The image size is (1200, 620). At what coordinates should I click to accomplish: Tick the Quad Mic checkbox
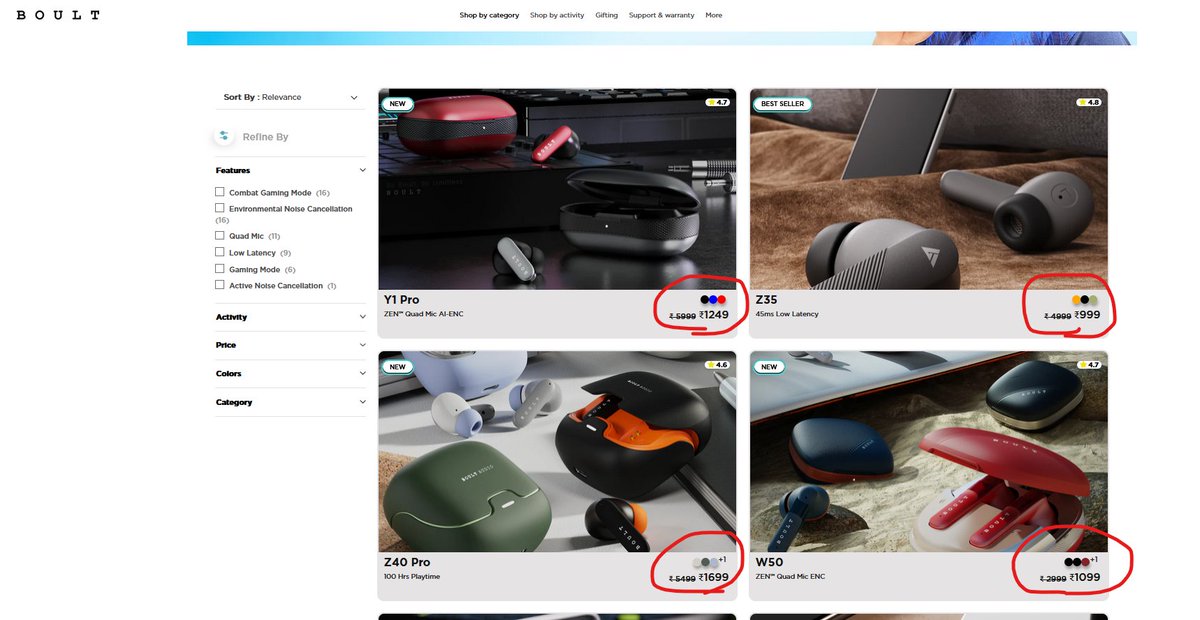pyautogui.click(x=220, y=236)
